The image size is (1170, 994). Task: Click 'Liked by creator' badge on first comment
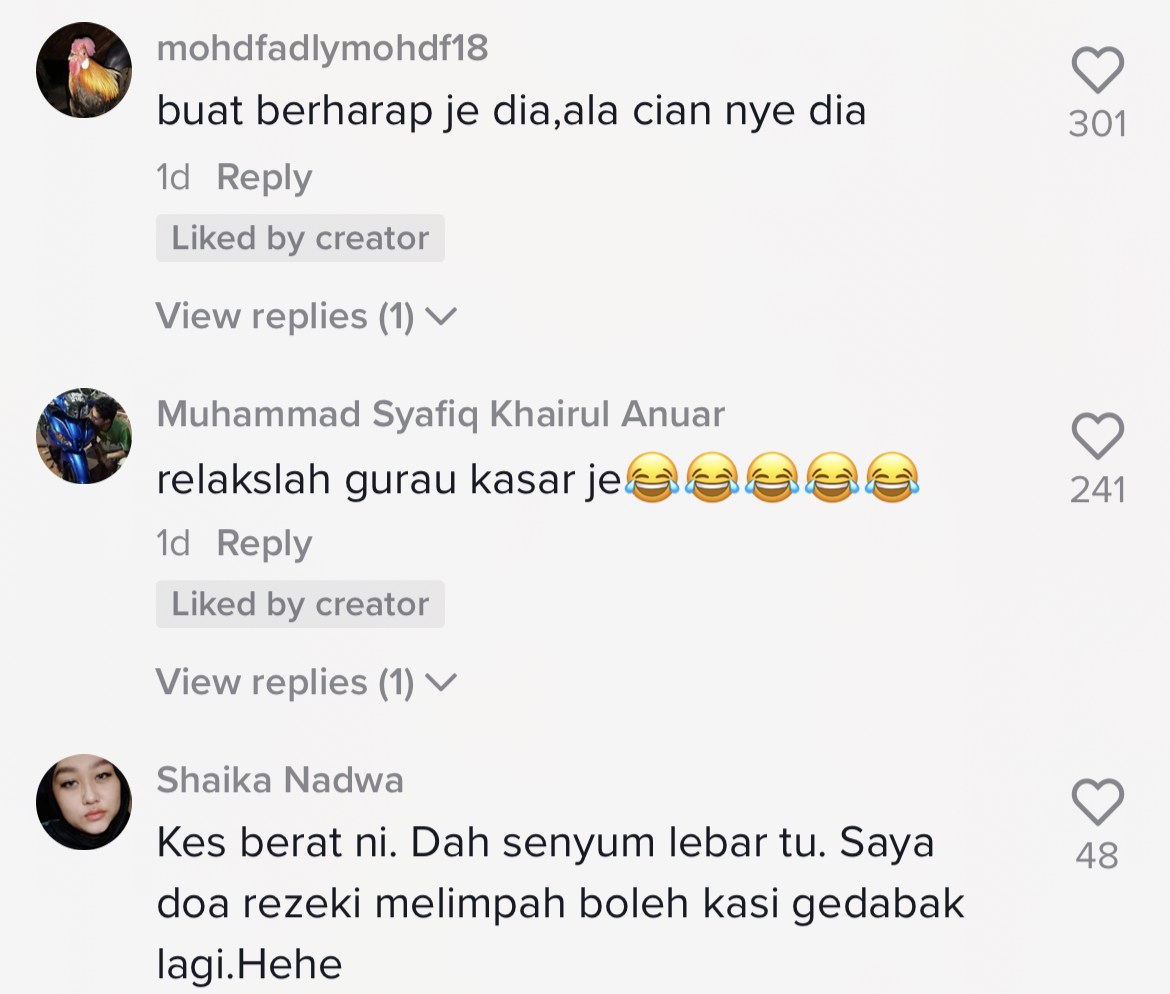tap(300, 239)
